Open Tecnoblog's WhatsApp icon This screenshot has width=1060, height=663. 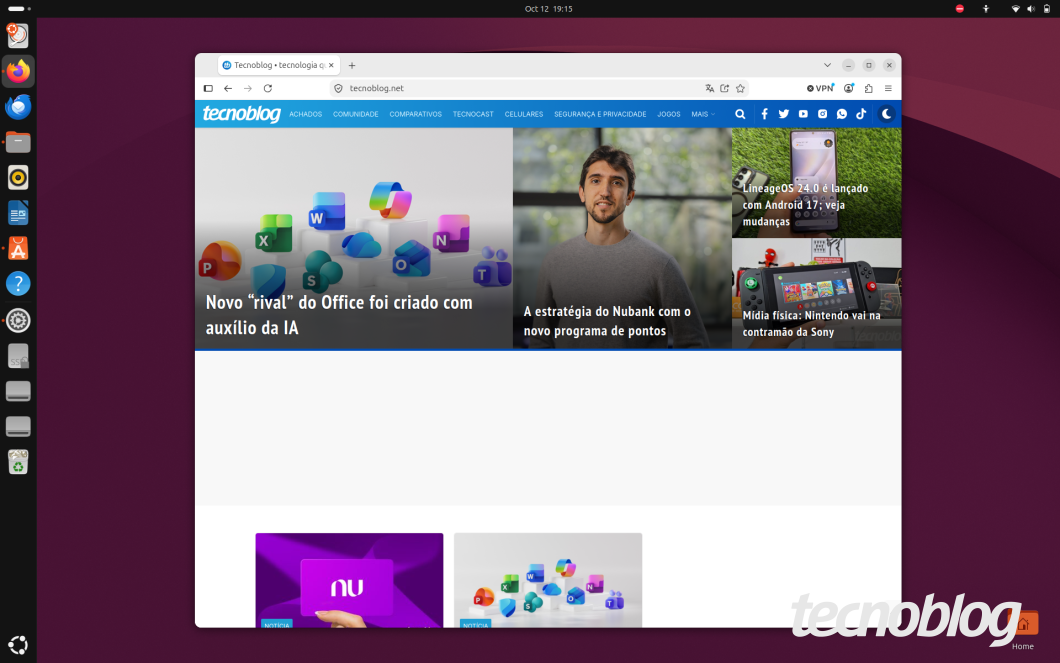tap(842, 114)
